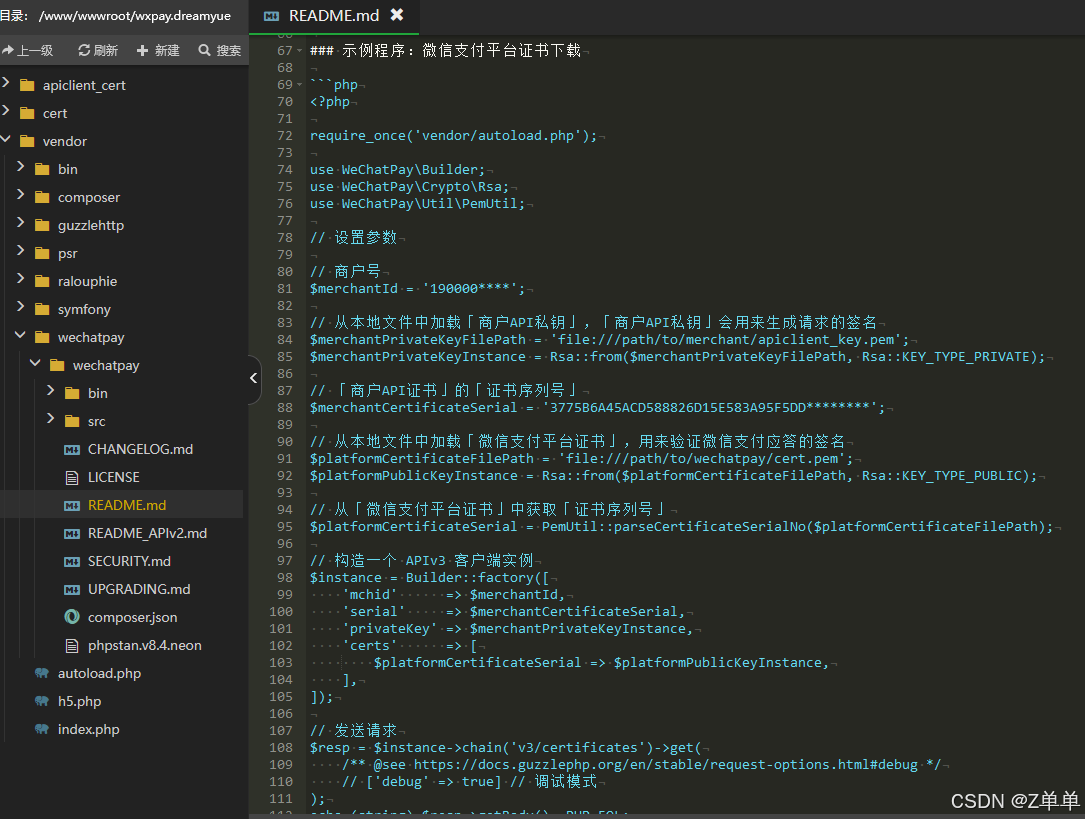The height and width of the screenshot is (819, 1085).
Task: Expand the ralouphie folder chevron
Action: point(21,279)
